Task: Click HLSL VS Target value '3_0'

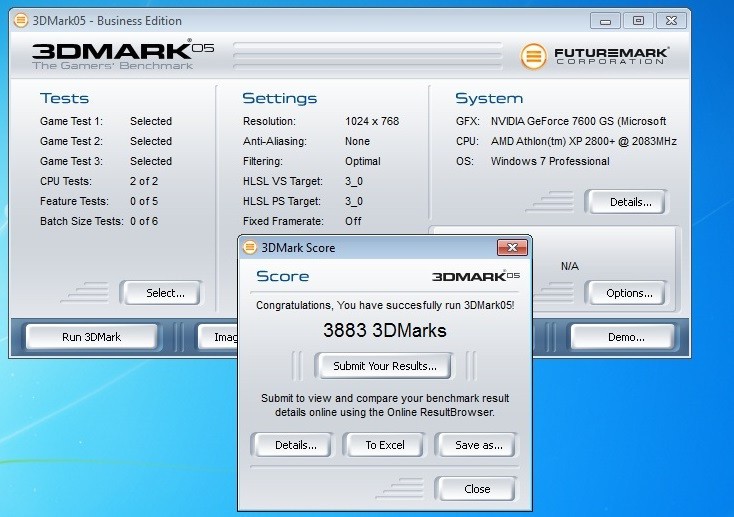Action: coord(354,181)
